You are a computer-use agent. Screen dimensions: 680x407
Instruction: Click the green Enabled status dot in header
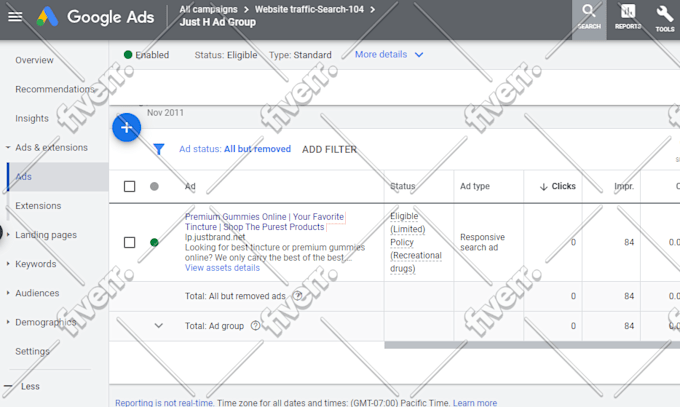pos(128,55)
